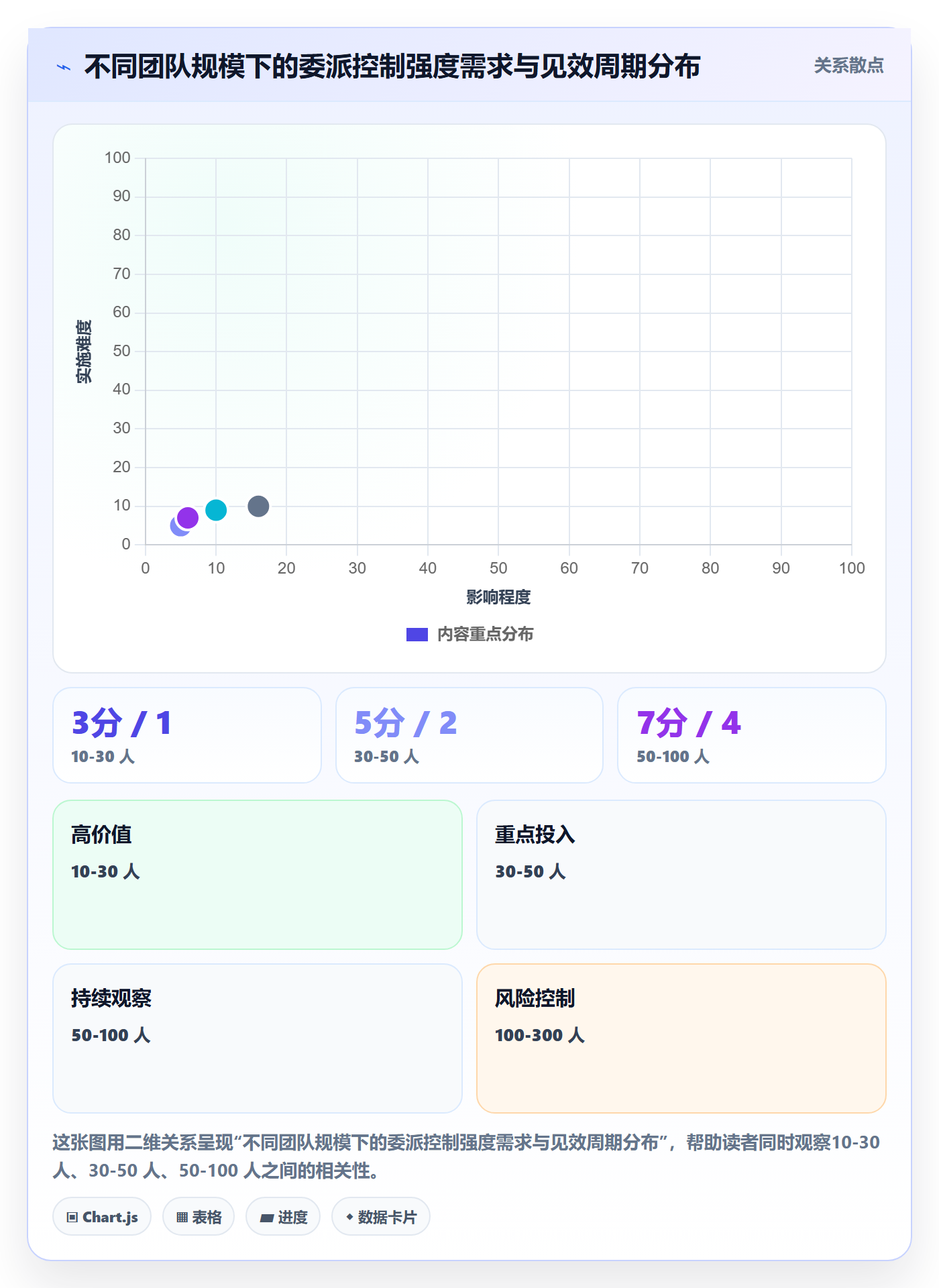The height and width of the screenshot is (1288, 939).
Task: Click the 表格 chip grid icon
Action: pos(182,1218)
